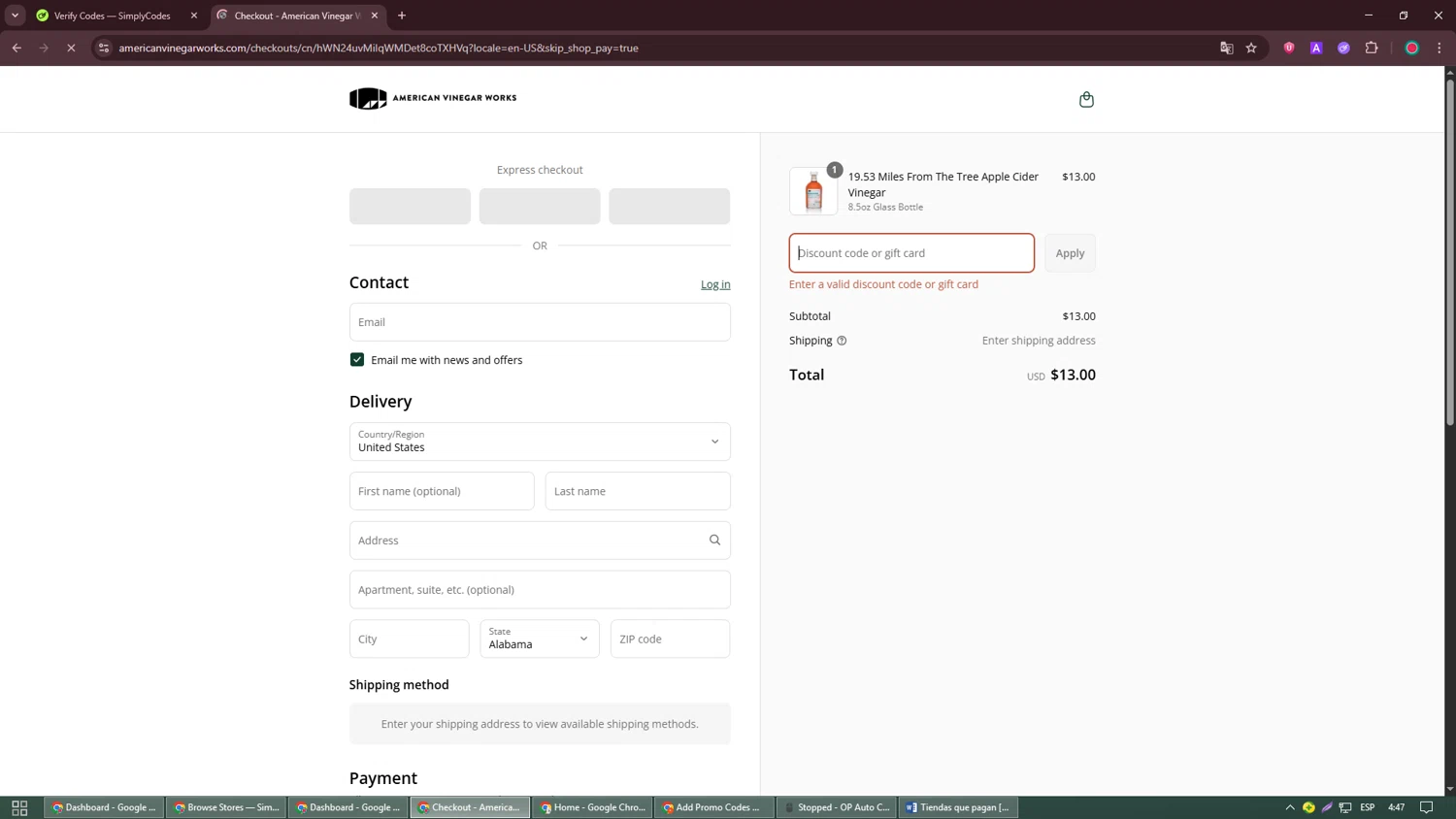Click the Apply discount button

[x=1070, y=253]
